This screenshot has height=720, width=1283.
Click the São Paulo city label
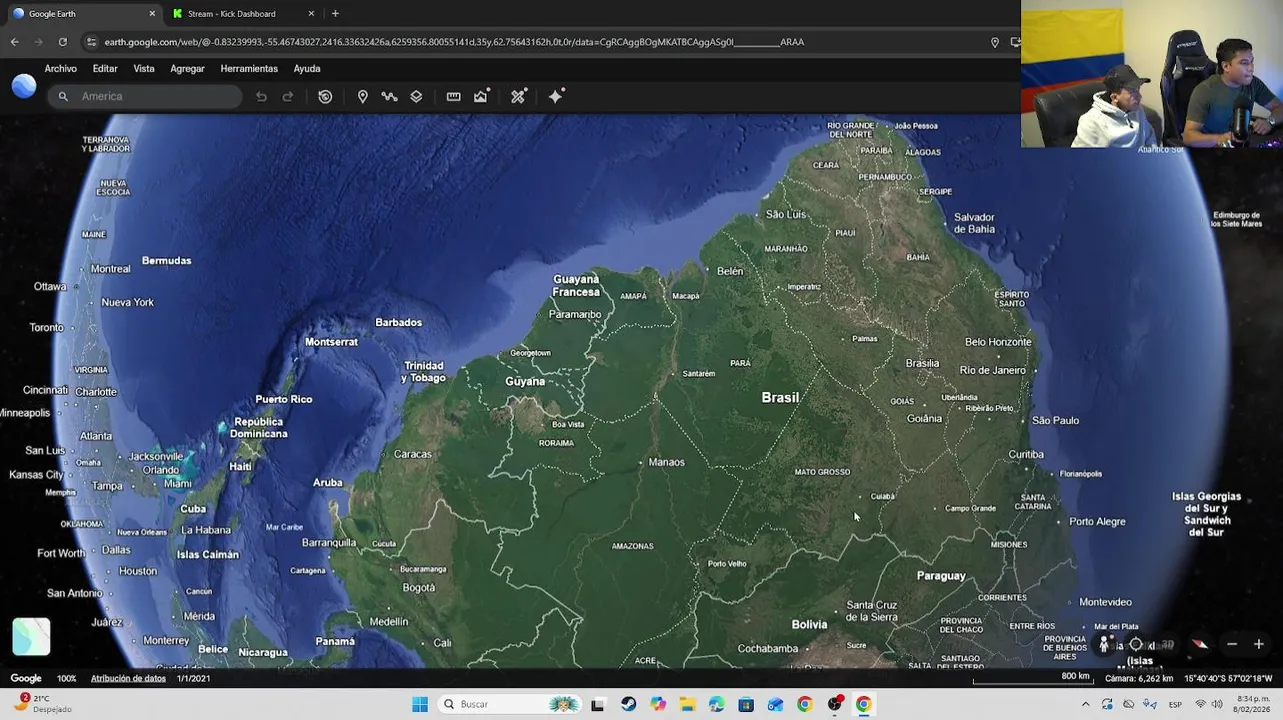pos(1055,421)
